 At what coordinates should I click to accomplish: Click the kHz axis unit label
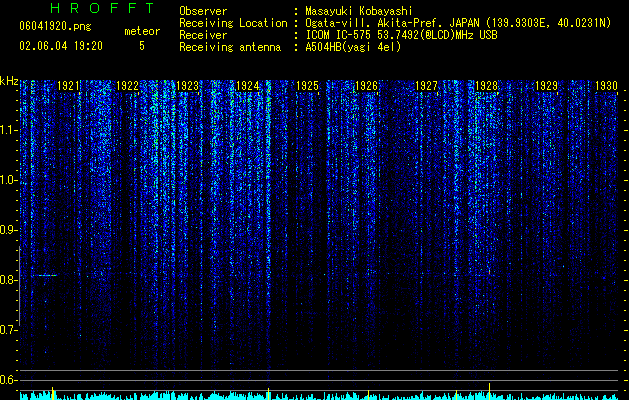click(9, 81)
